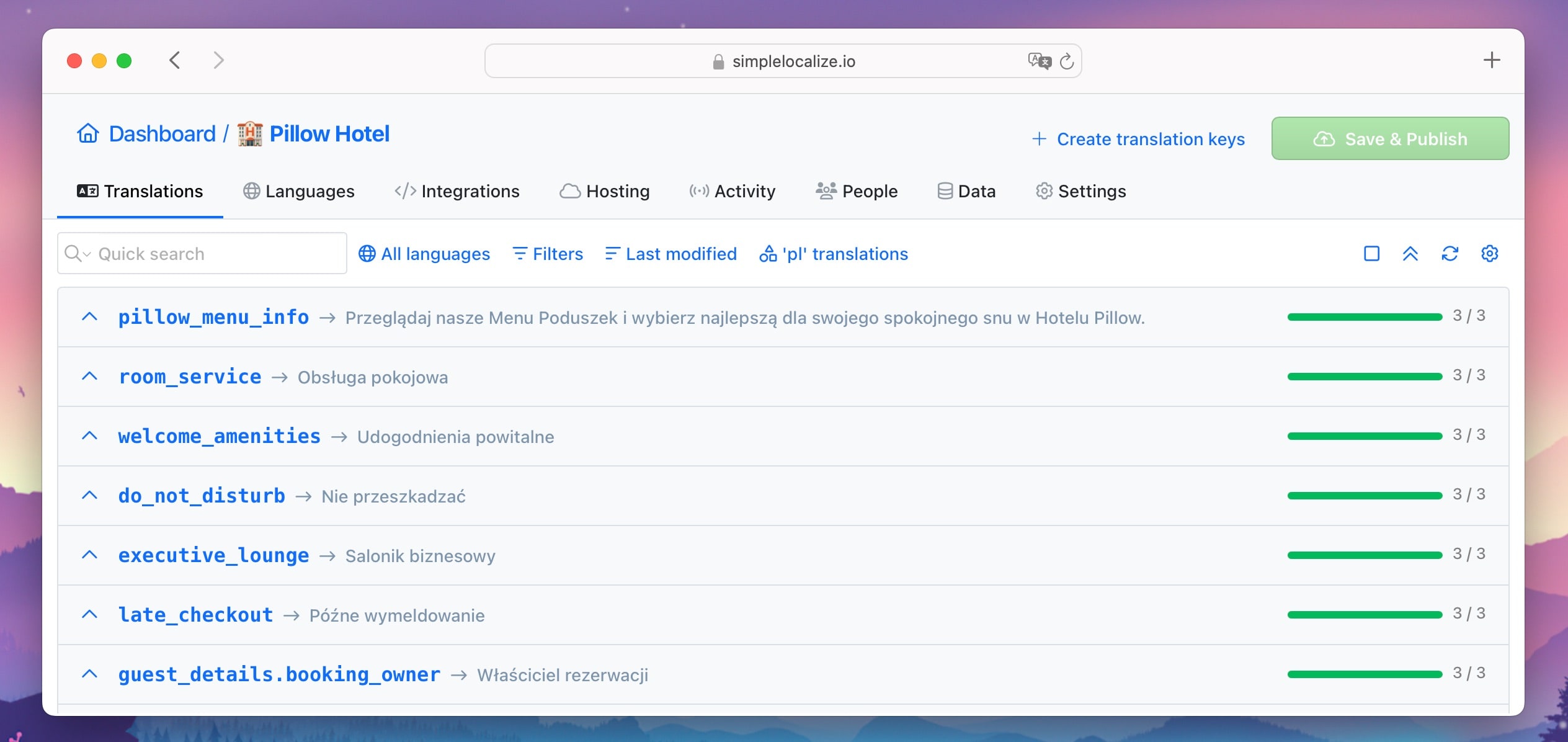Viewport: 1568px width, 742px height.
Task: Click the welcome_amenities key name
Action: click(x=220, y=436)
